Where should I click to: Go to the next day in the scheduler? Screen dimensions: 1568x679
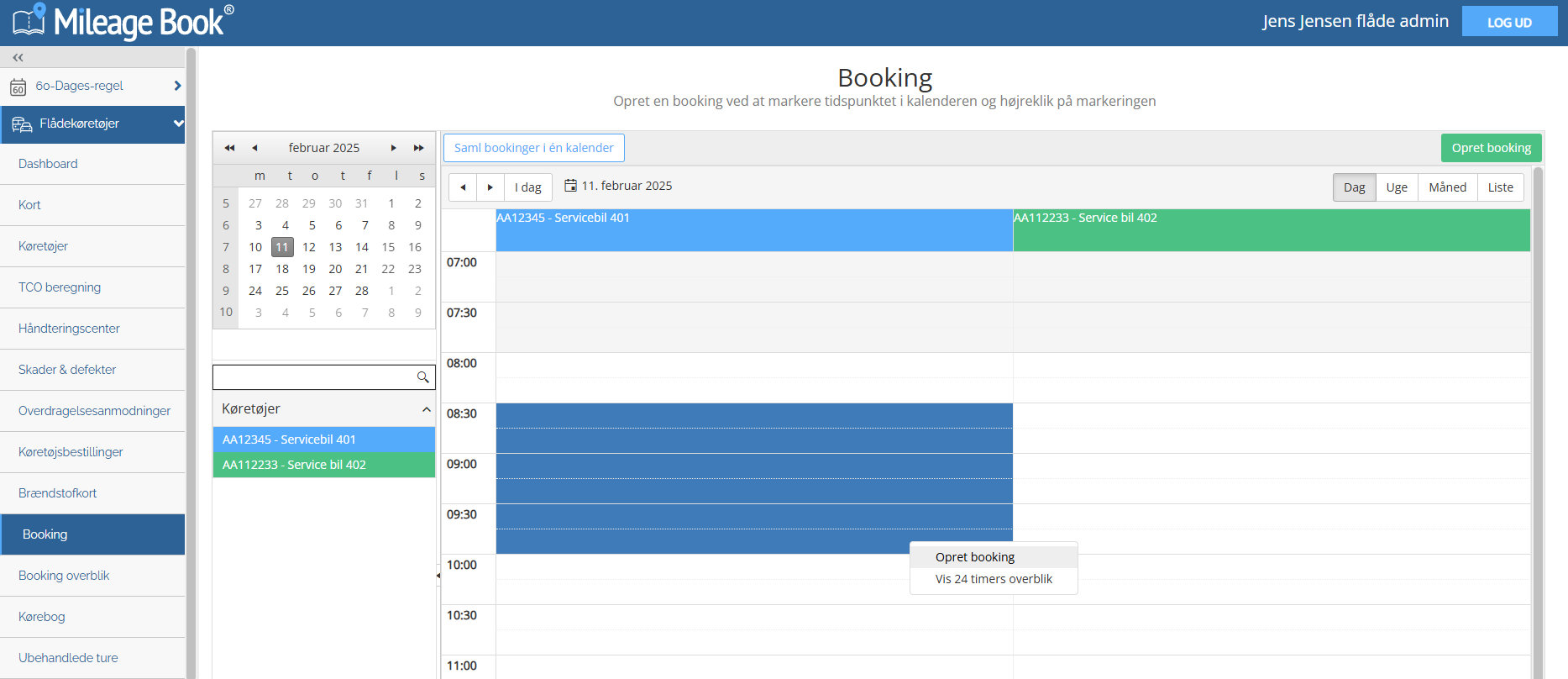pos(490,187)
